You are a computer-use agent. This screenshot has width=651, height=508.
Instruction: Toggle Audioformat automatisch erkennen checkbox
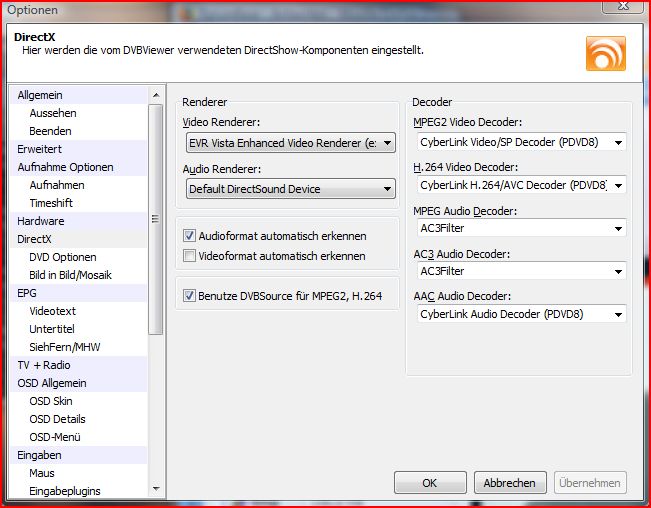pyautogui.click(x=189, y=236)
